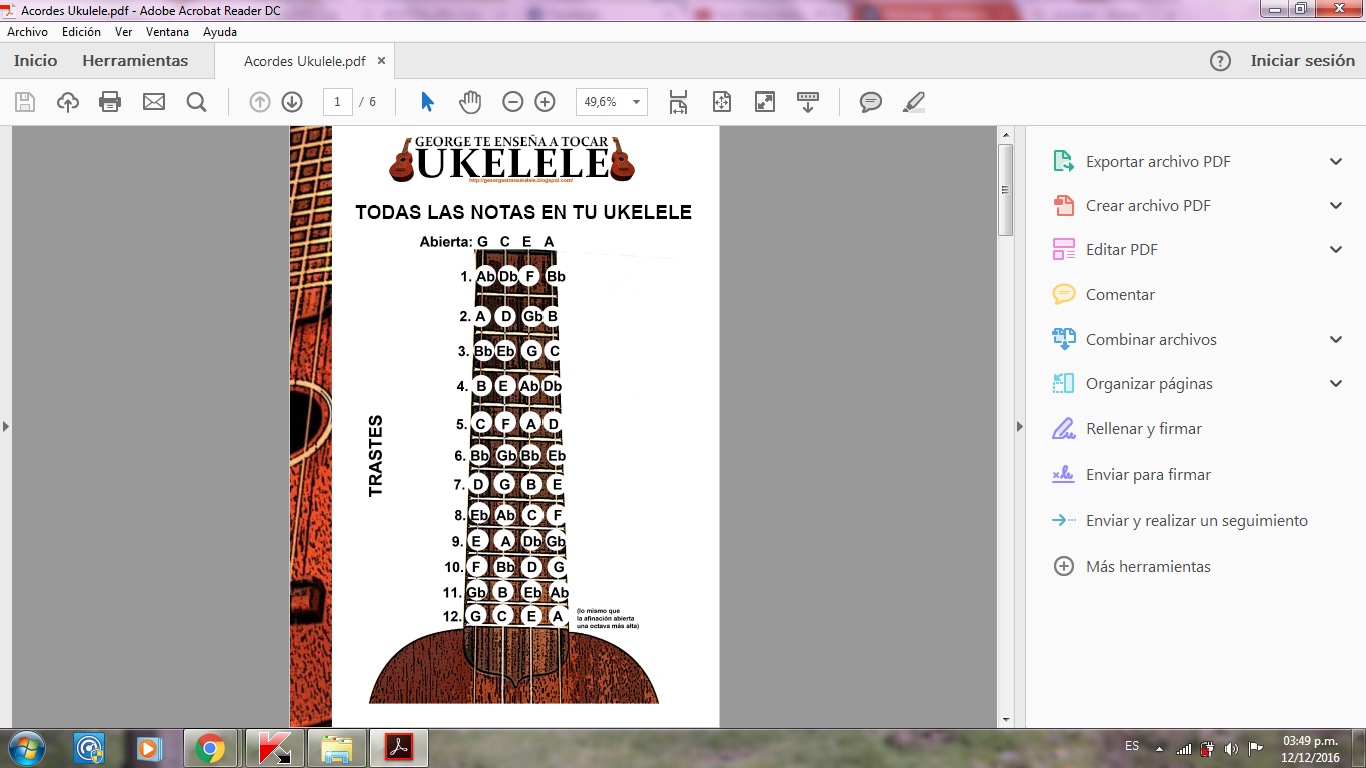
Task: Select the arrow selection tool
Action: (428, 102)
